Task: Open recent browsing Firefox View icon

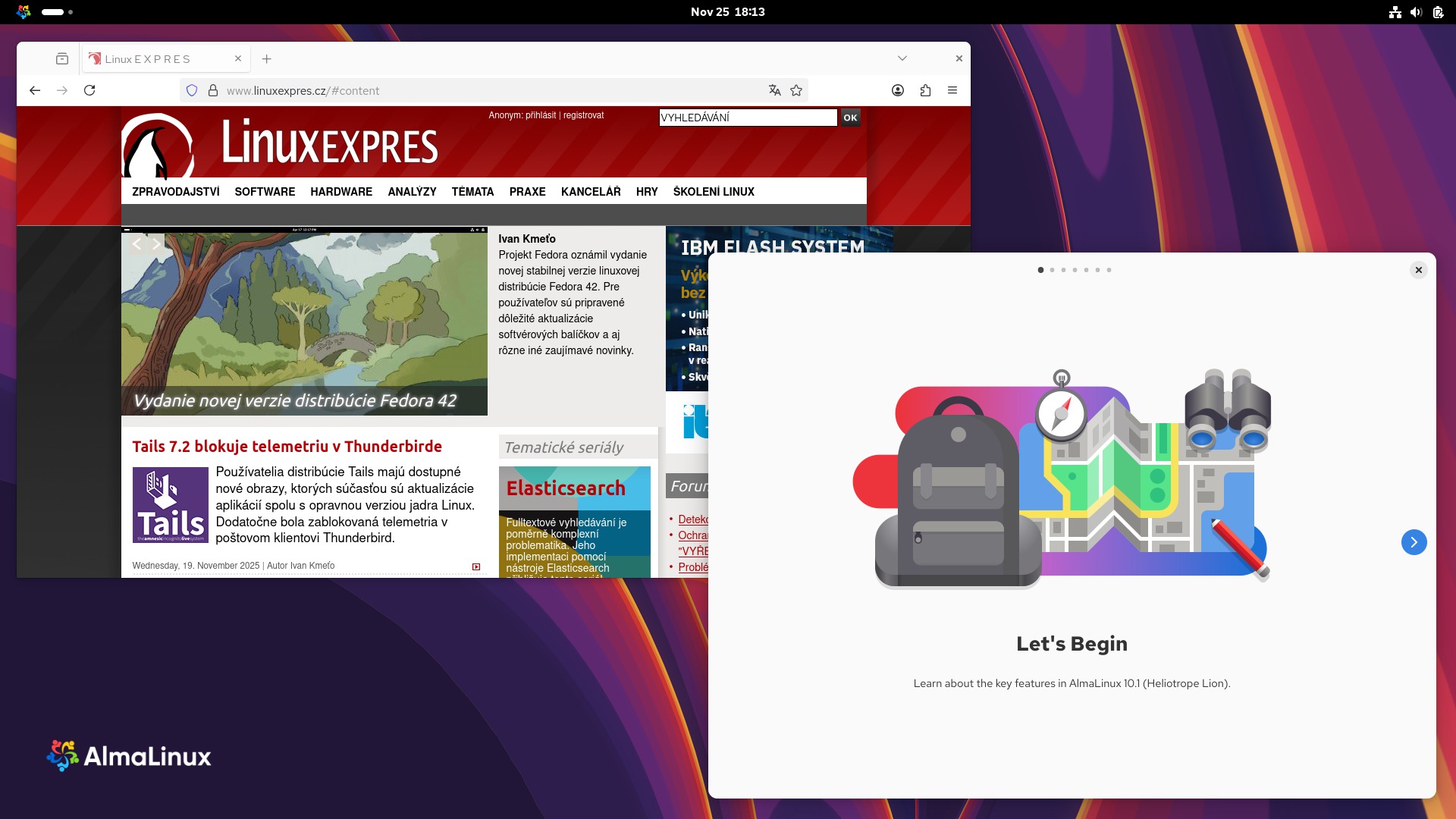Action: [x=62, y=58]
